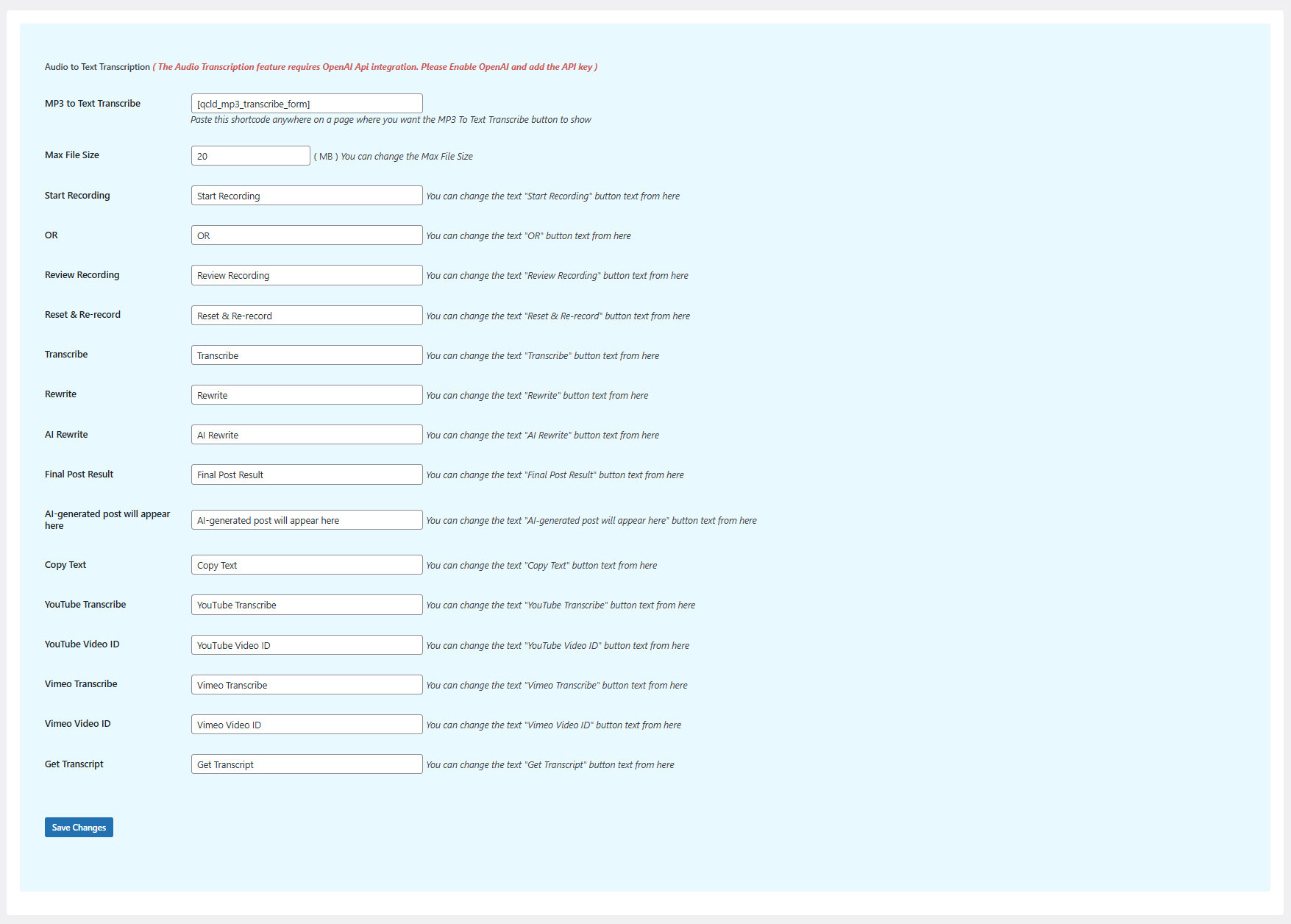1291x924 pixels.
Task: Click the AI Rewrite input field
Action: coord(306,435)
